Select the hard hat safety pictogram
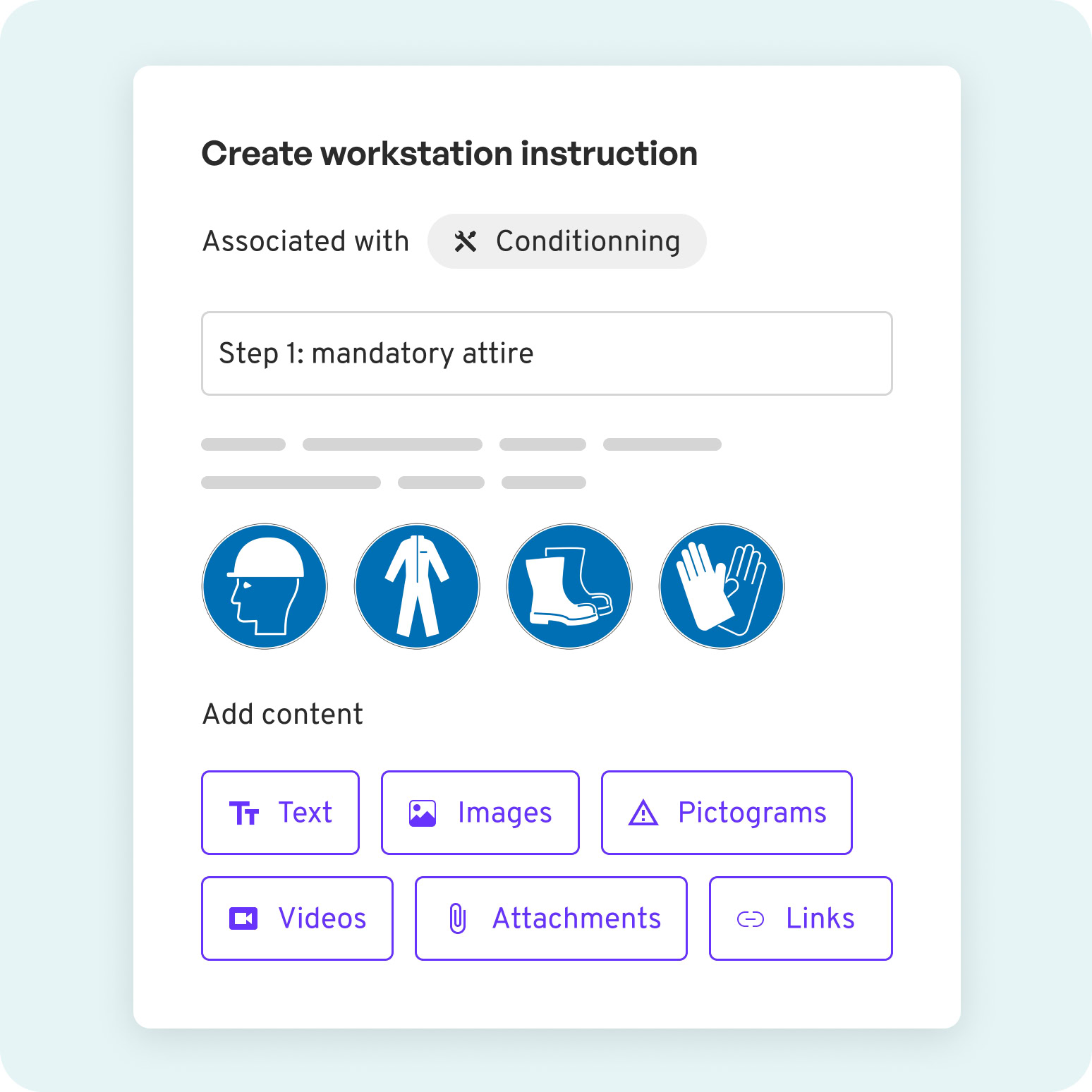The image size is (1092, 1092). pyautogui.click(x=265, y=586)
